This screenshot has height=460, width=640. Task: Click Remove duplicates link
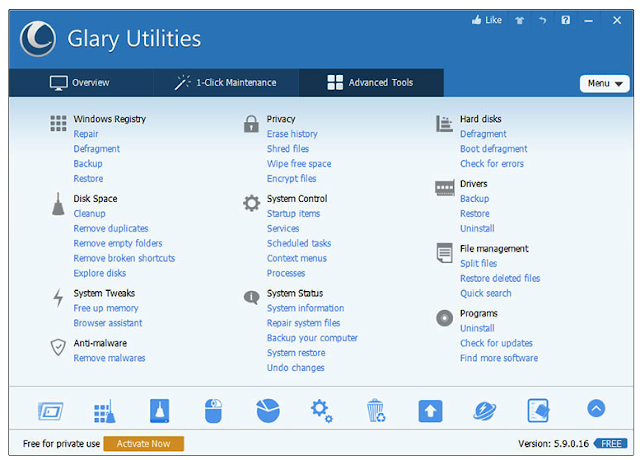[111, 229]
